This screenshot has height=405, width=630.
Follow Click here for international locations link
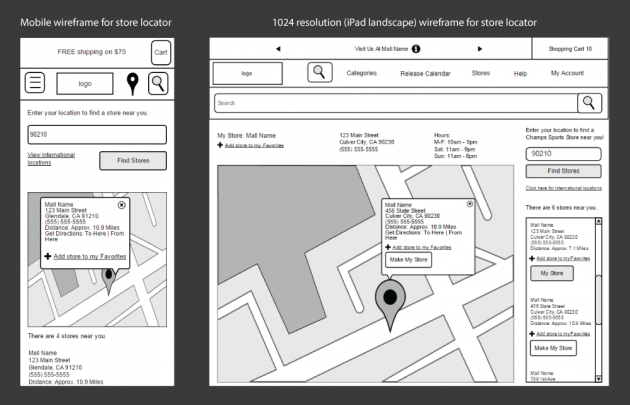point(564,188)
